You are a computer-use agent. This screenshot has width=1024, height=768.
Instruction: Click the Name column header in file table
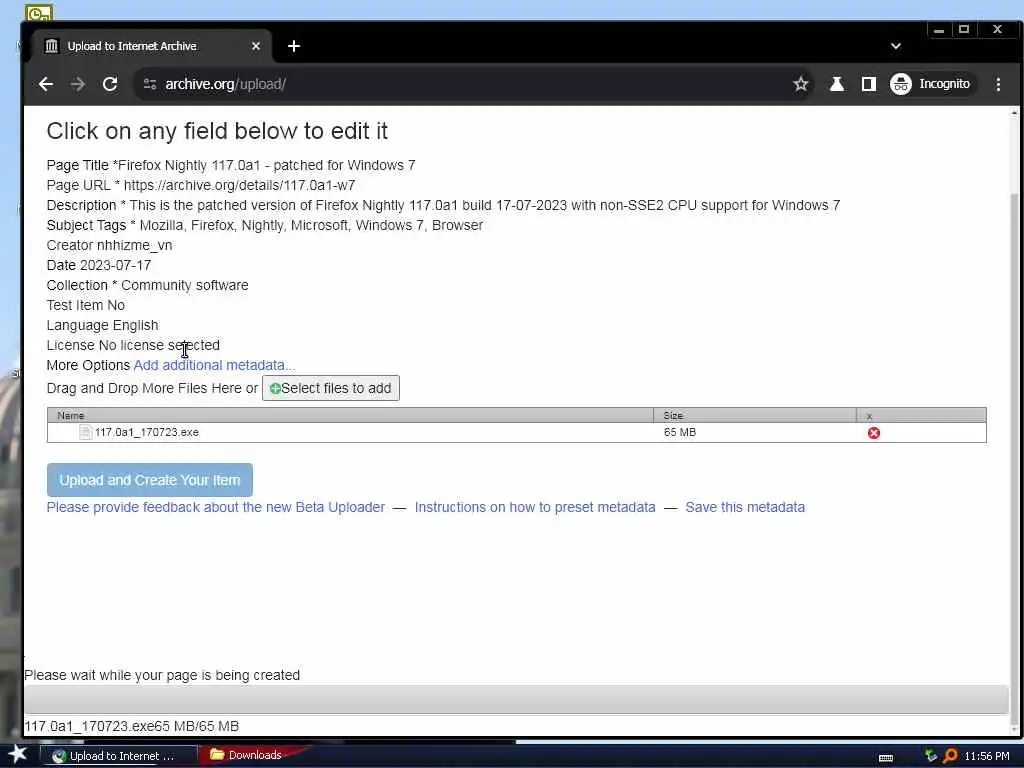[x=350, y=415]
